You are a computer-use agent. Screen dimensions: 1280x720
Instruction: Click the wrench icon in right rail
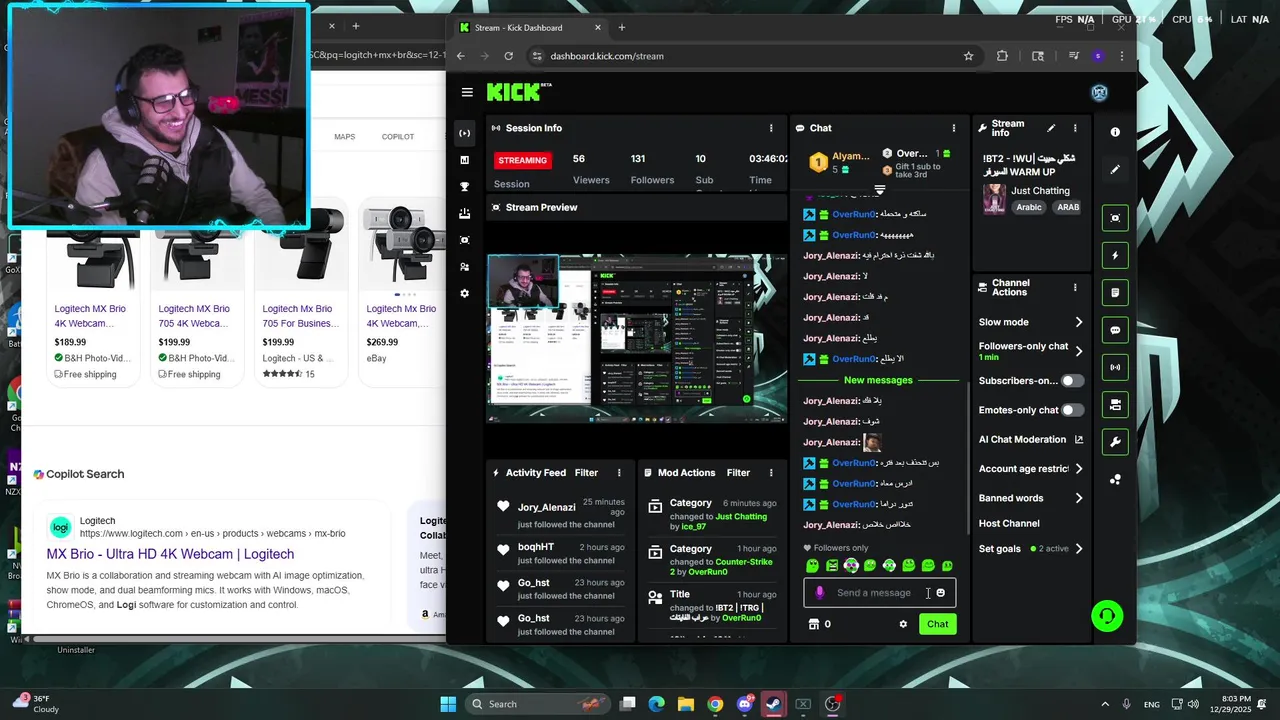[x=1115, y=442]
